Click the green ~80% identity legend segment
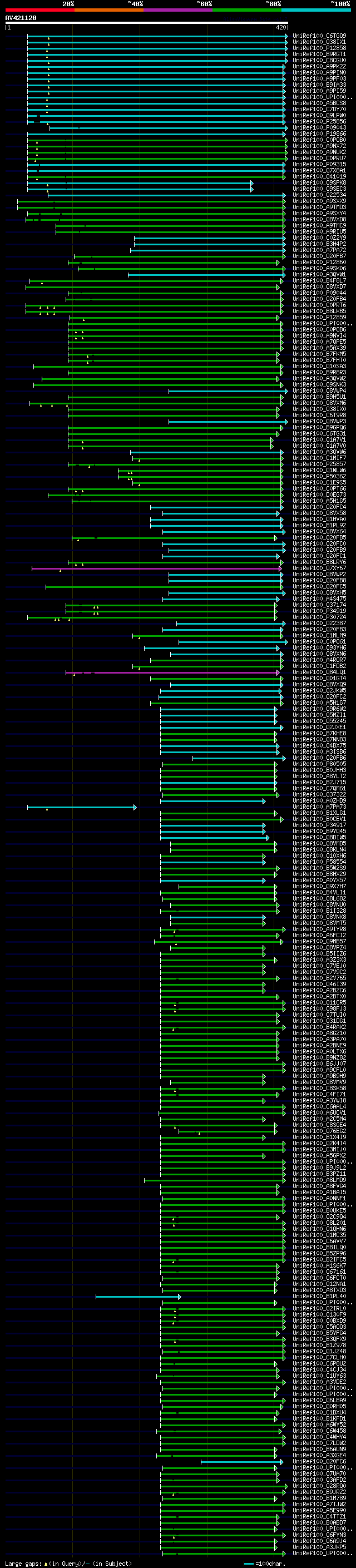The image size is (356, 1568). (247, 10)
